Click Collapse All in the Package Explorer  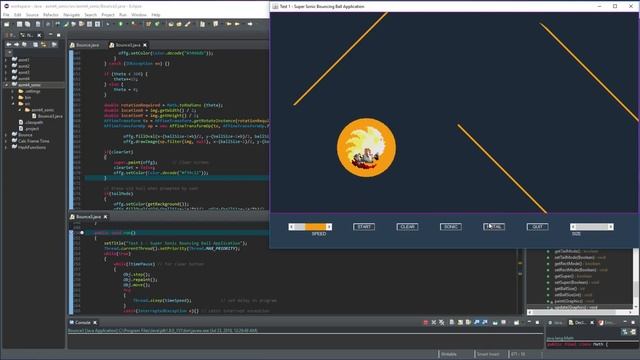pos(36,44)
